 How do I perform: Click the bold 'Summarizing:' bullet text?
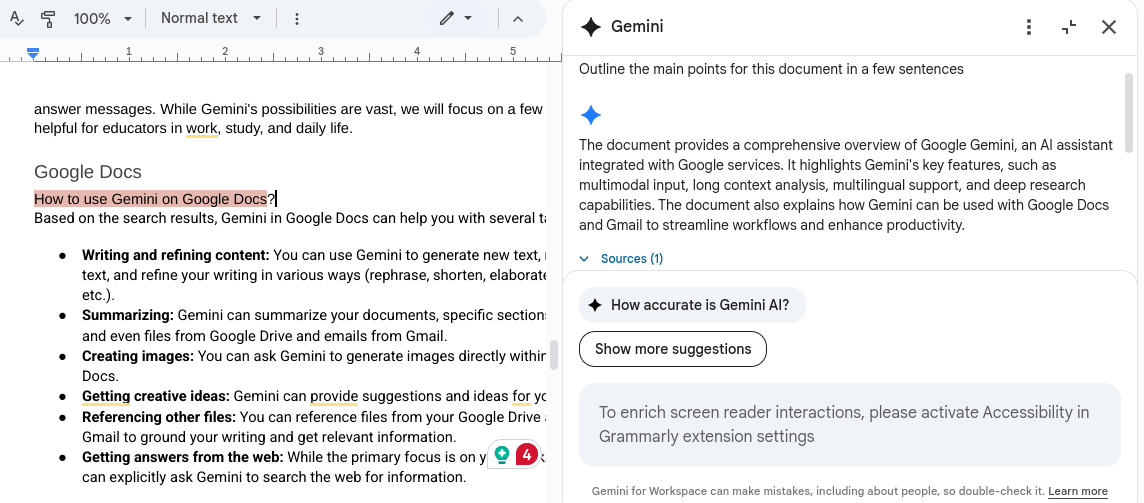pos(128,316)
